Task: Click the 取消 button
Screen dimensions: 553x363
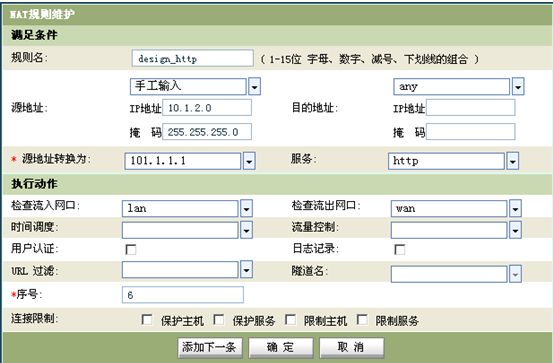Action: coord(352,347)
